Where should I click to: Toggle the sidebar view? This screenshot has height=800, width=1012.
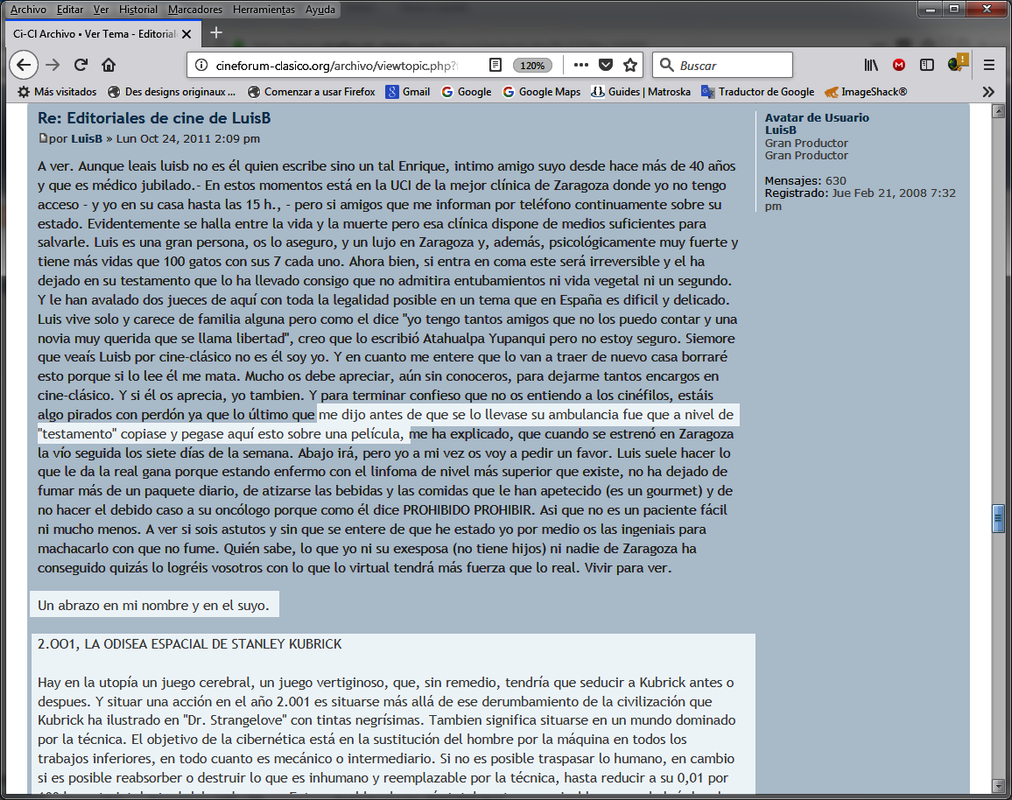pyautogui.click(x=927, y=65)
